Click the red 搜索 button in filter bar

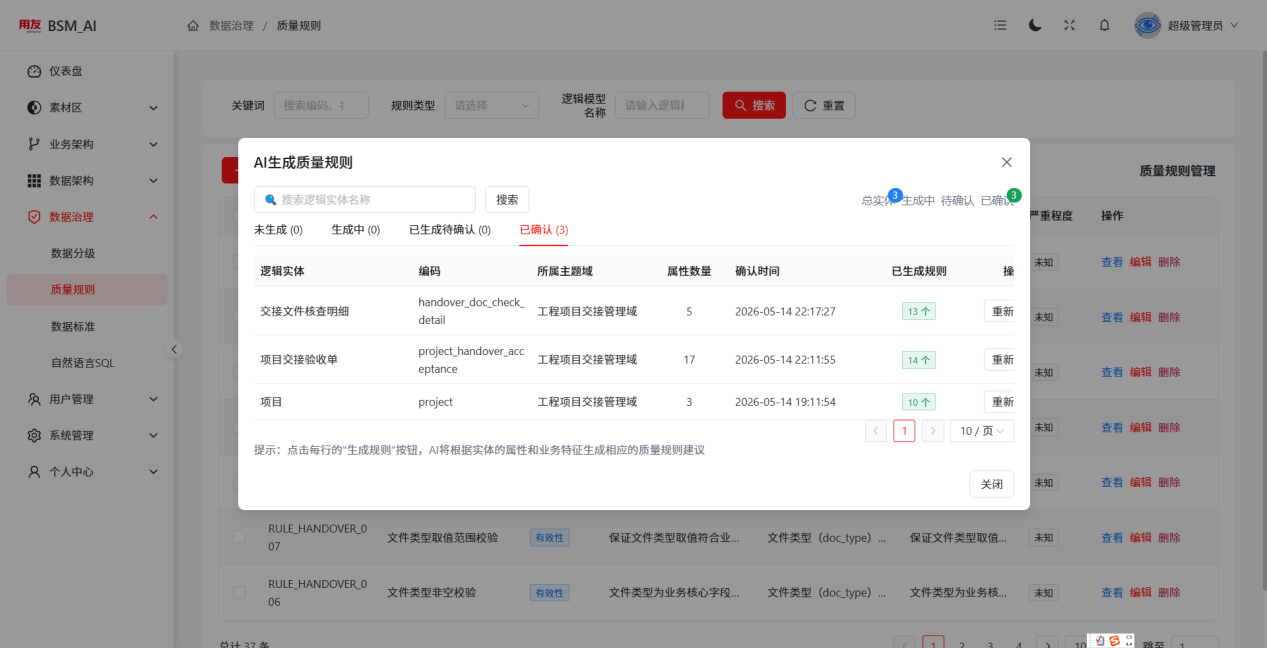754,105
